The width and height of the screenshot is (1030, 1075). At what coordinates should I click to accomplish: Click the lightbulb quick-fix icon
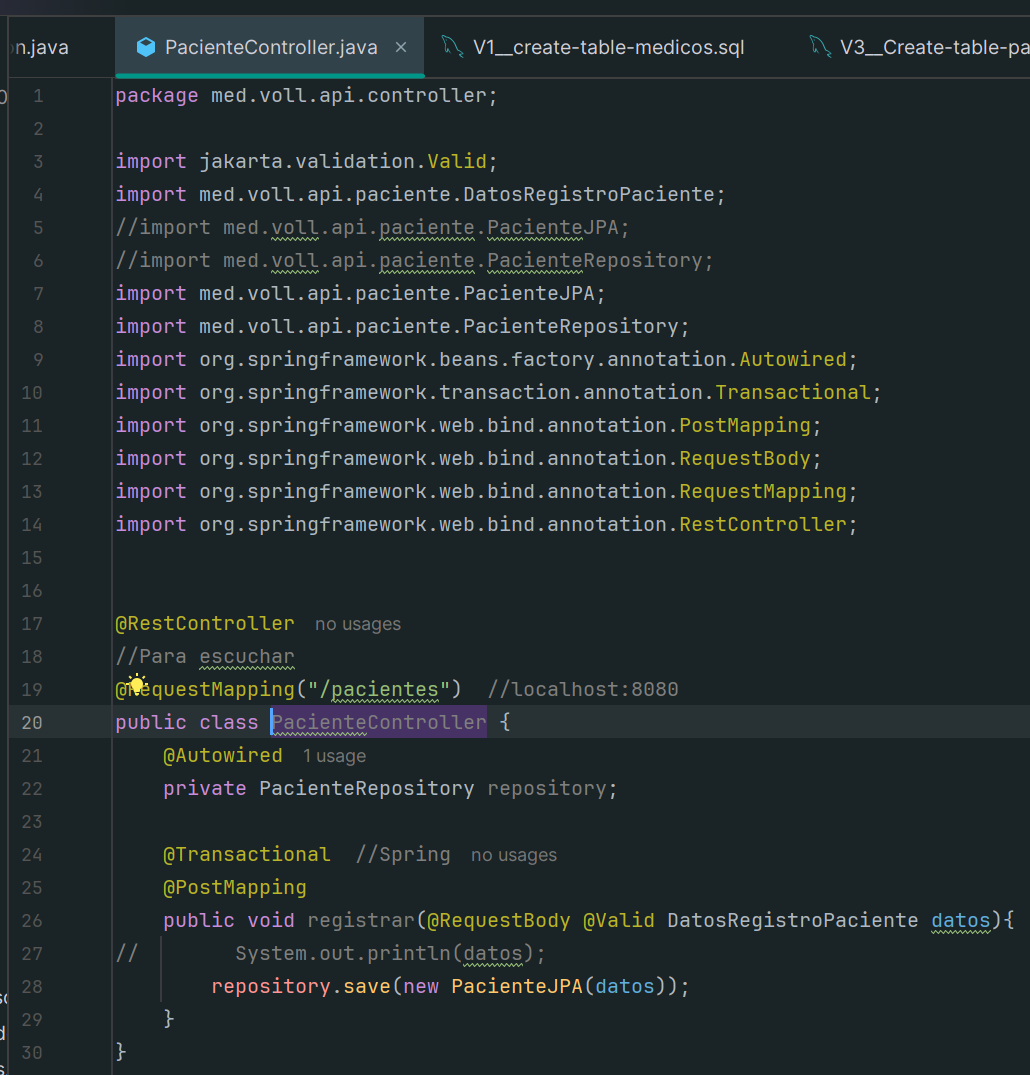pos(137,684)
